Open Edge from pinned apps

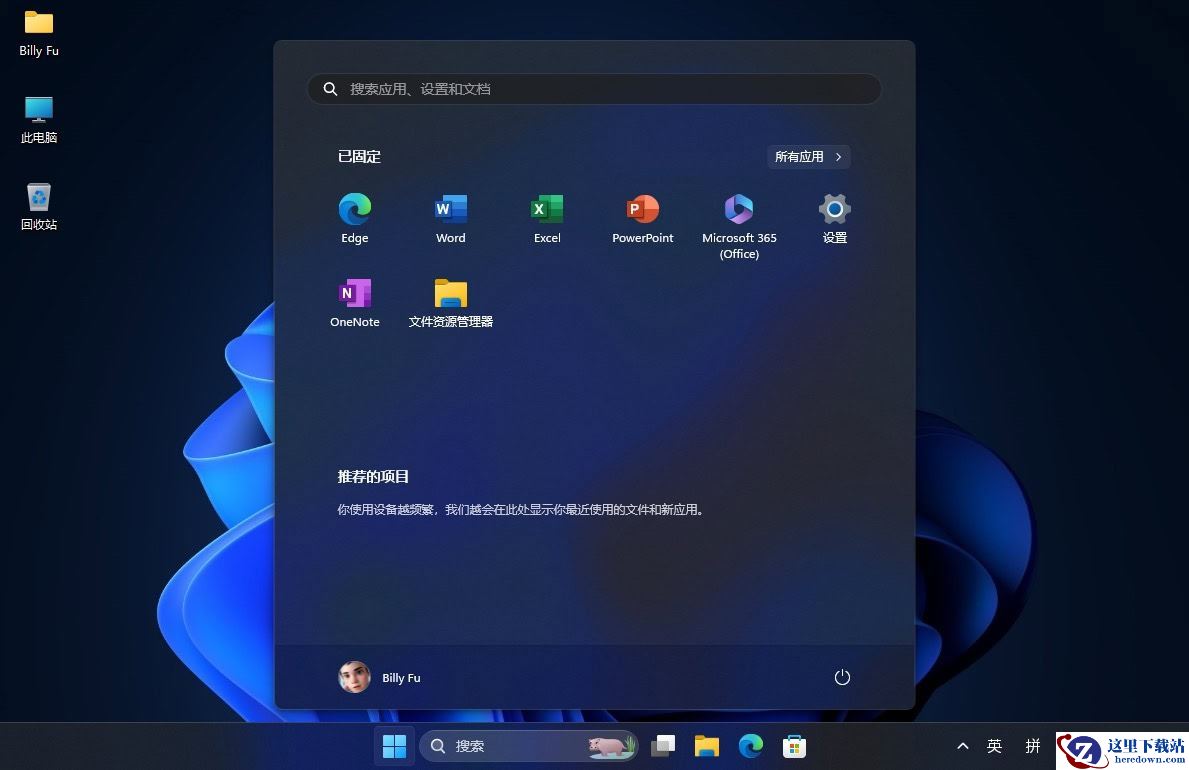354,218
